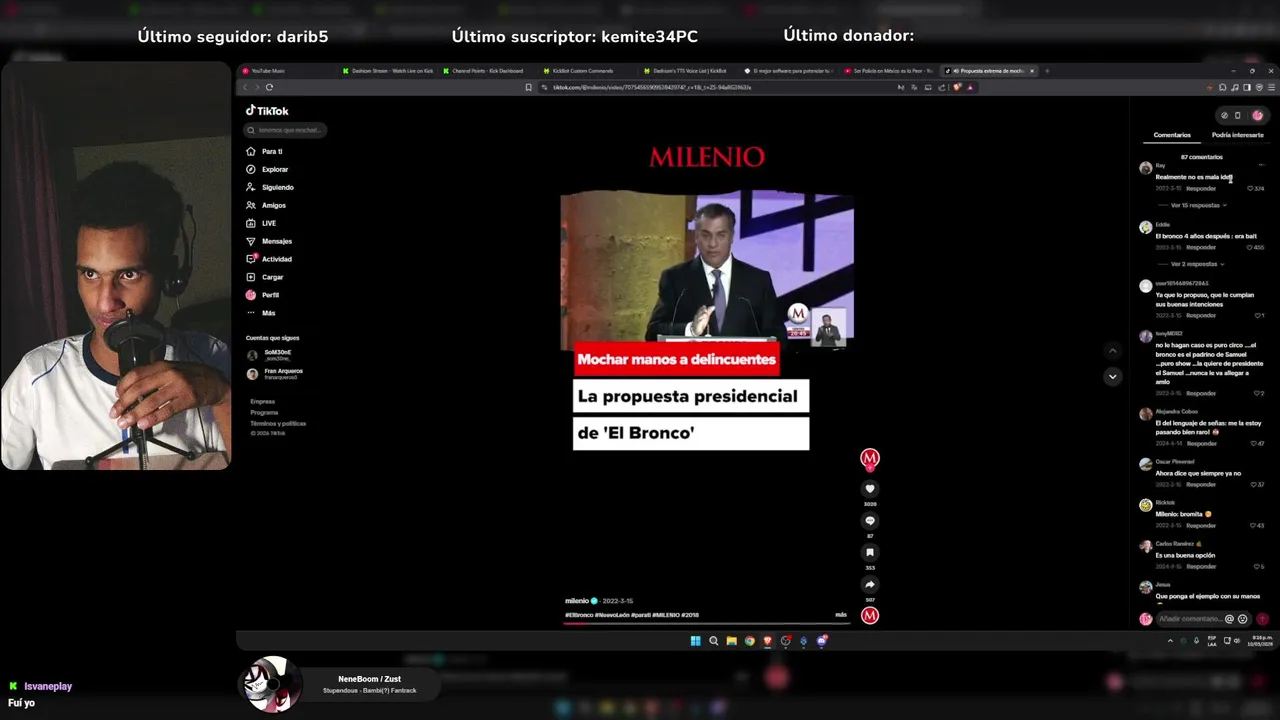Open LIVE section in TikTok sidebar
Viewport: 1280px width, 720px height.
(x=261, y=223)
